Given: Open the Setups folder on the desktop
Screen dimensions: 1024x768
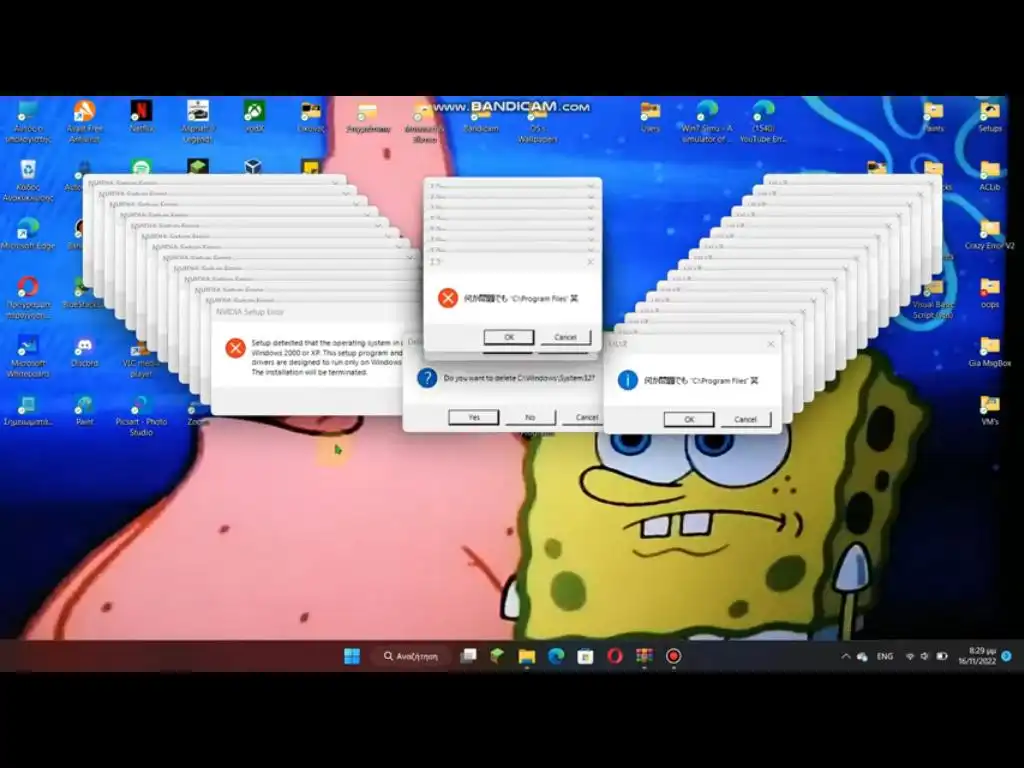Looking at the screenshot, I should (989, 116).
